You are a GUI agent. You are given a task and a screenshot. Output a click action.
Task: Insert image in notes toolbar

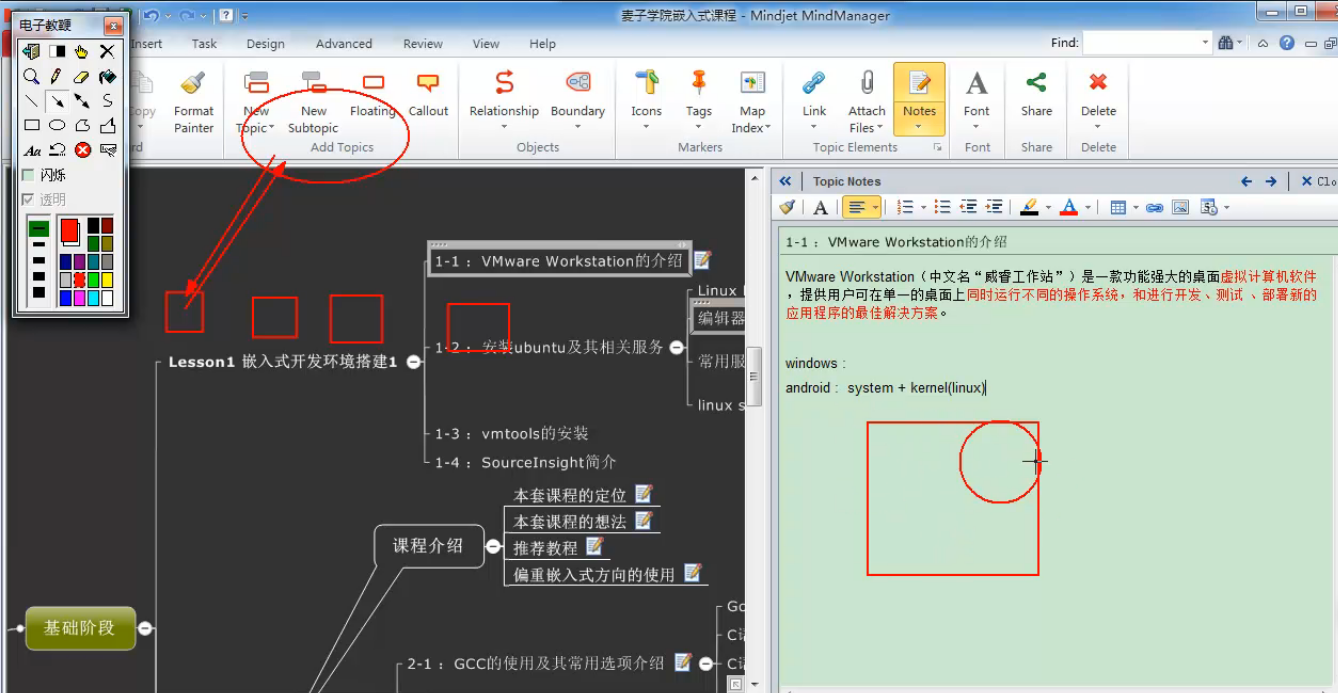pos(1180,207)
